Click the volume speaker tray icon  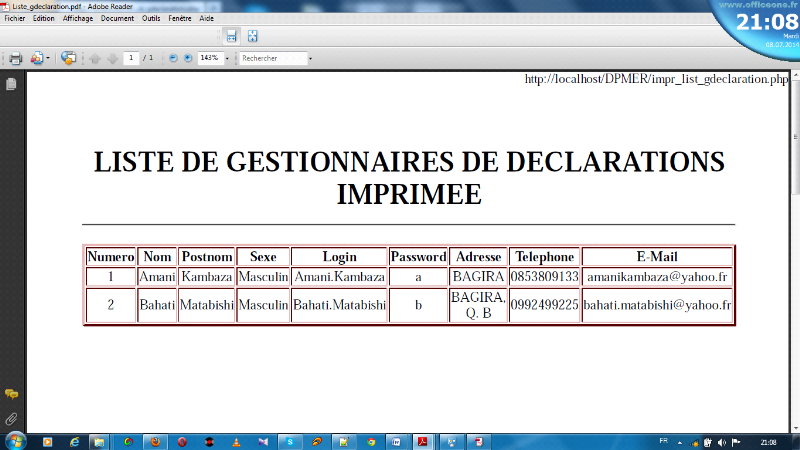721,442
